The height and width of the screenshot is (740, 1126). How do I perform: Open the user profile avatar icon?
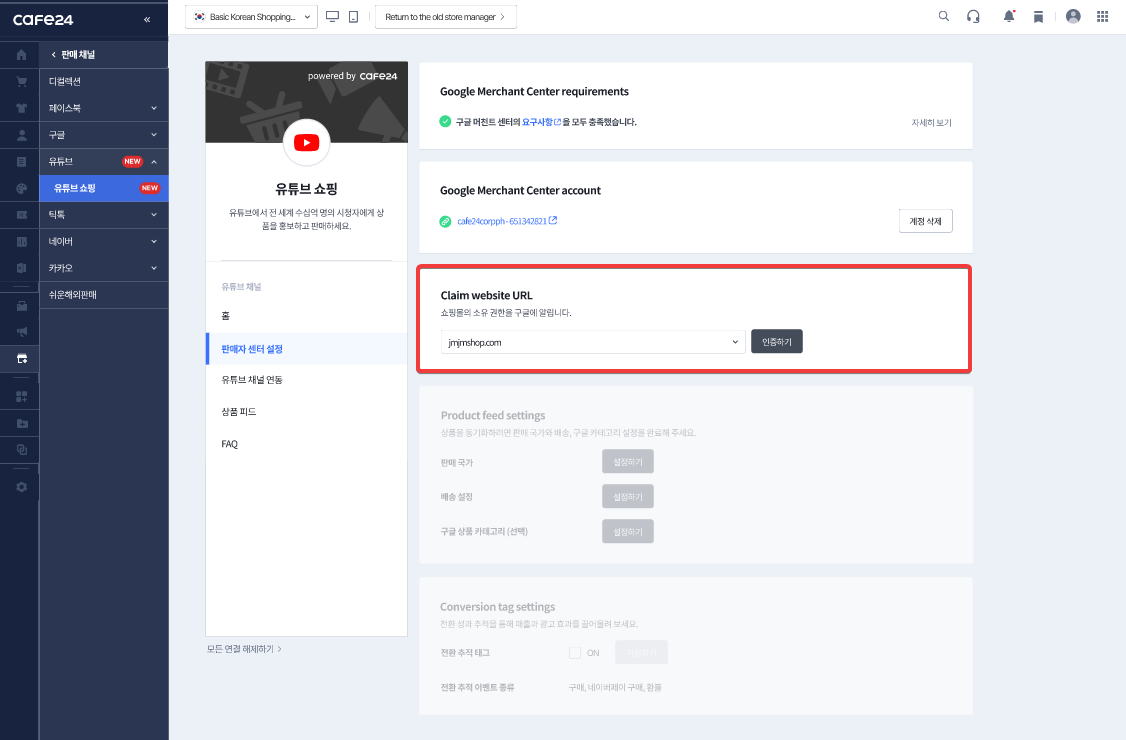(x=1073, y=16)
